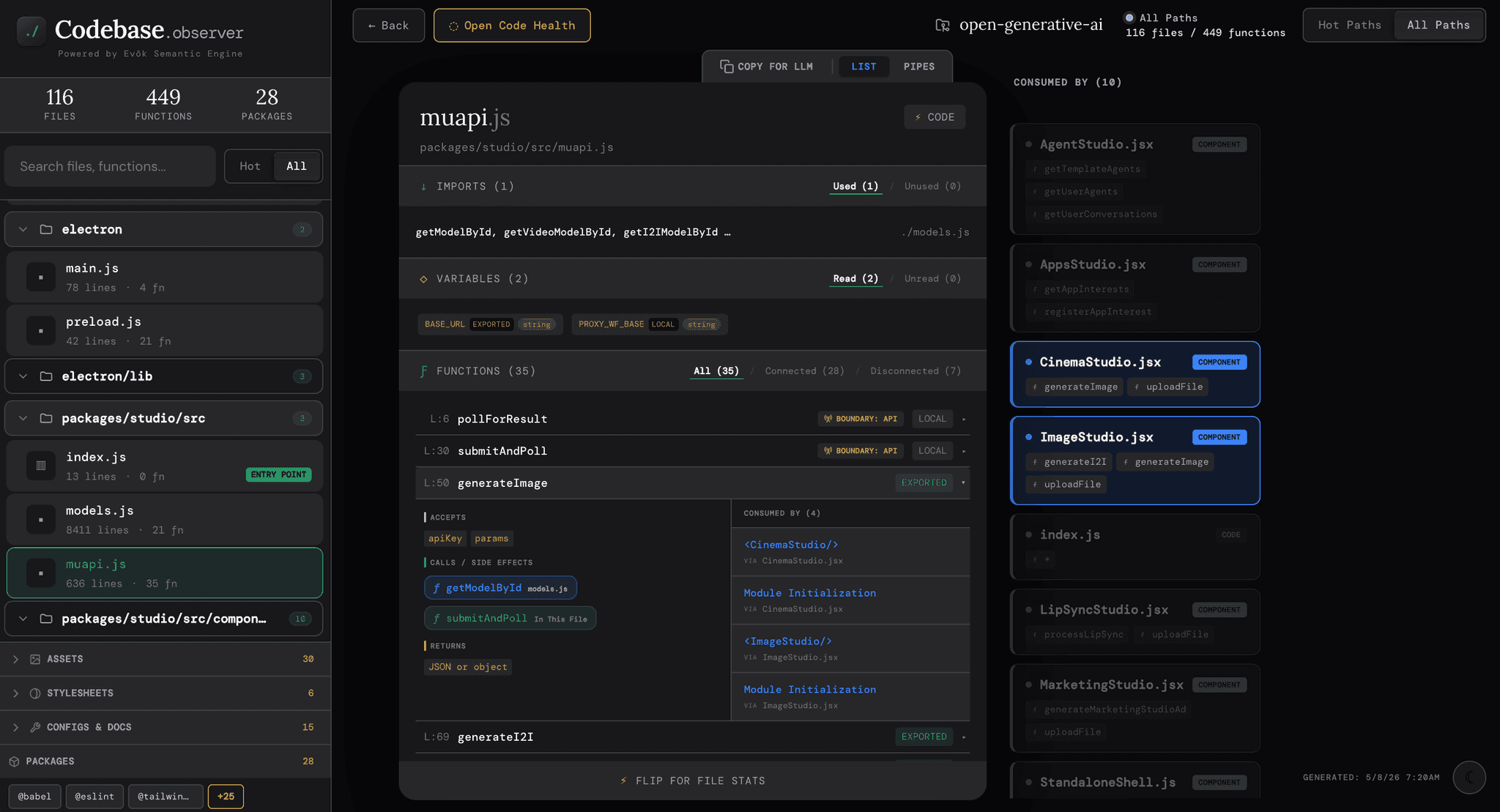
Task: Click the lightning icon on CODE button
Action: coord(918,117)
